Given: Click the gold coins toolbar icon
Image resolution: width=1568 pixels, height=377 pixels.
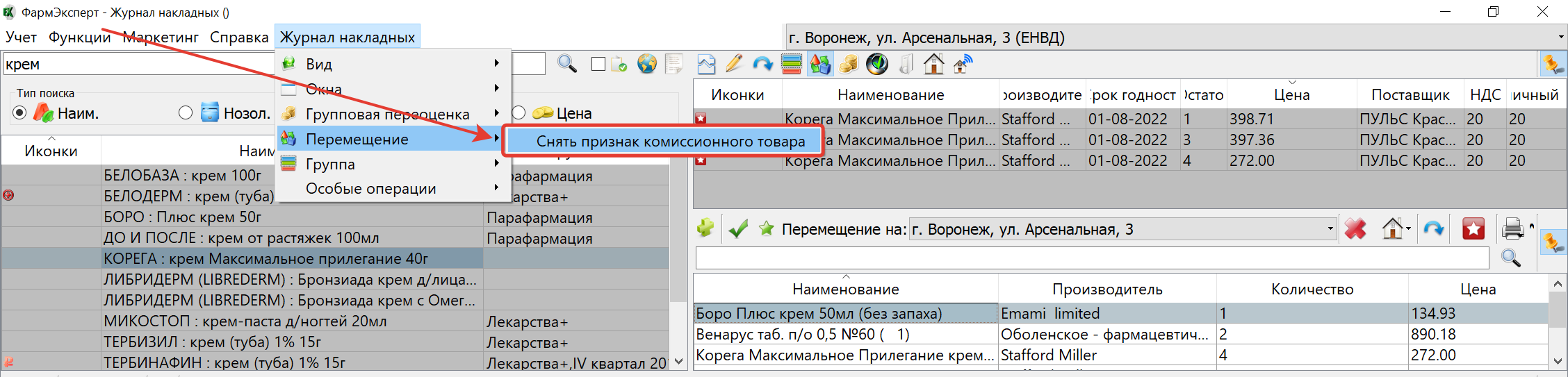Looking at the screenshot, I should point(848,65).
